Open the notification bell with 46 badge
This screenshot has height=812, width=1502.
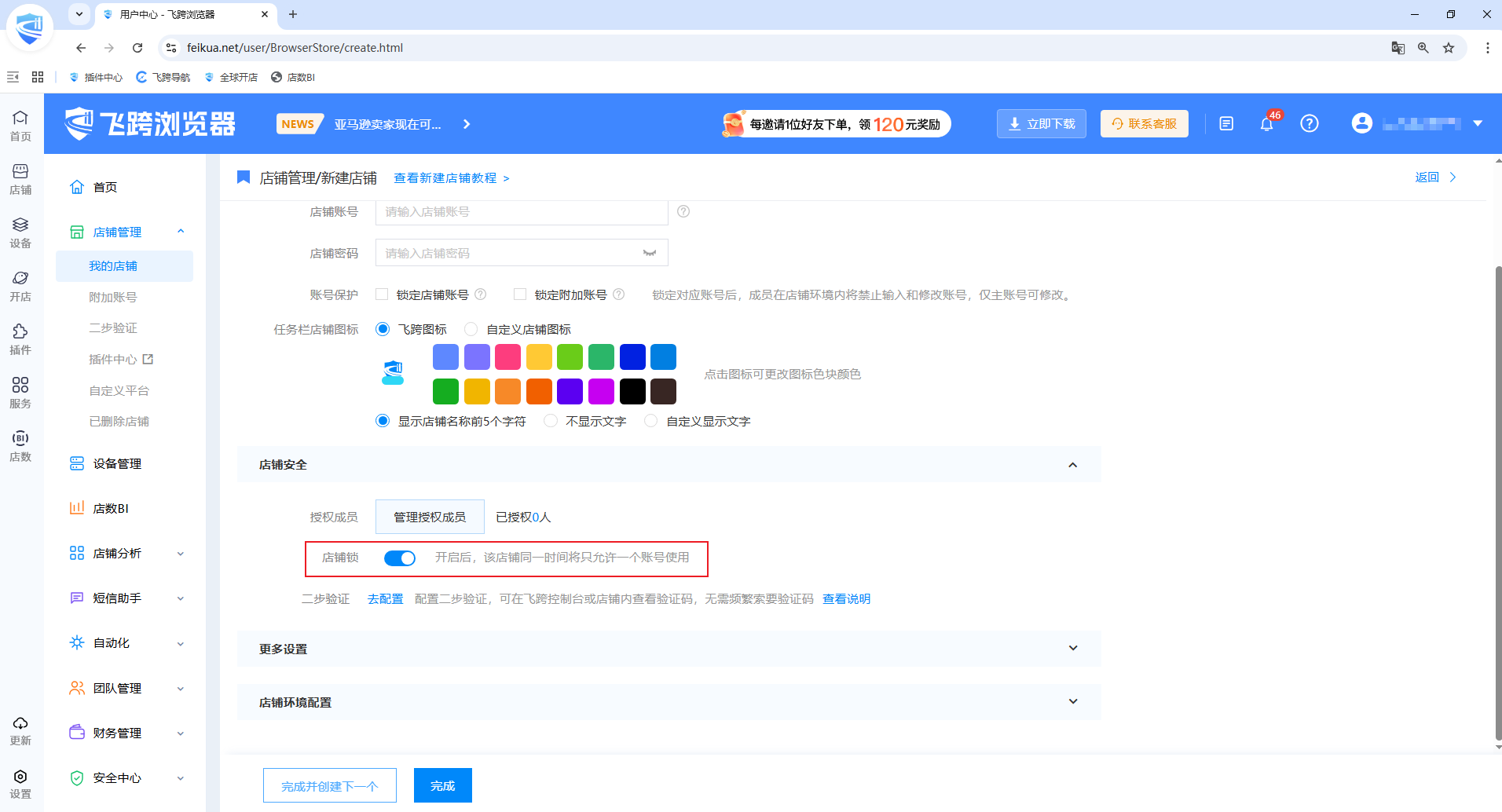click(1266, 123)
